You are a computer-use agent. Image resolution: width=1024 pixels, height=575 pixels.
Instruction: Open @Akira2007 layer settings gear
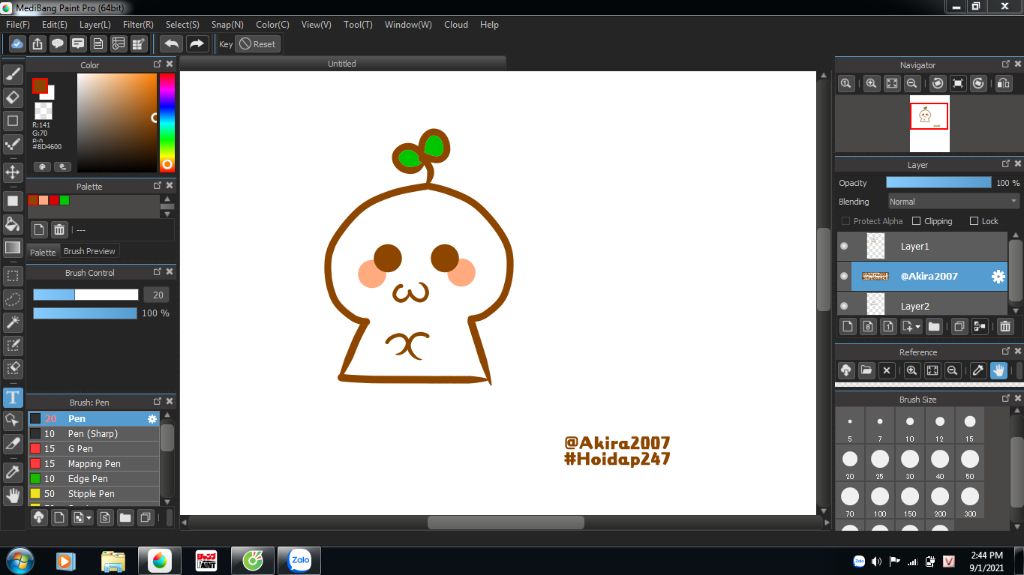(x=998, y=276)
